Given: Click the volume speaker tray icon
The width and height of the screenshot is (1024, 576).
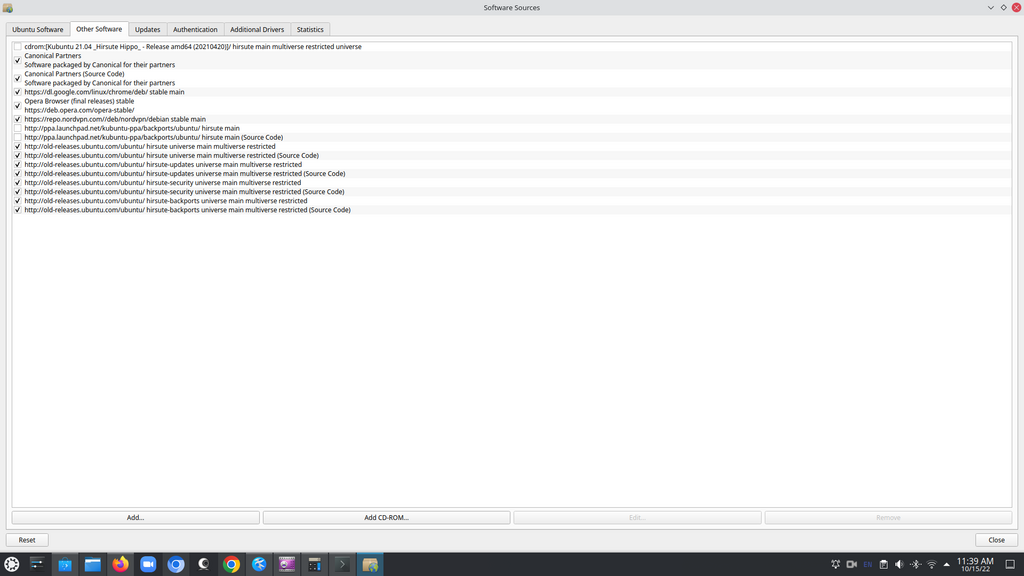Looking at the screenshot, I should [898, 564].
